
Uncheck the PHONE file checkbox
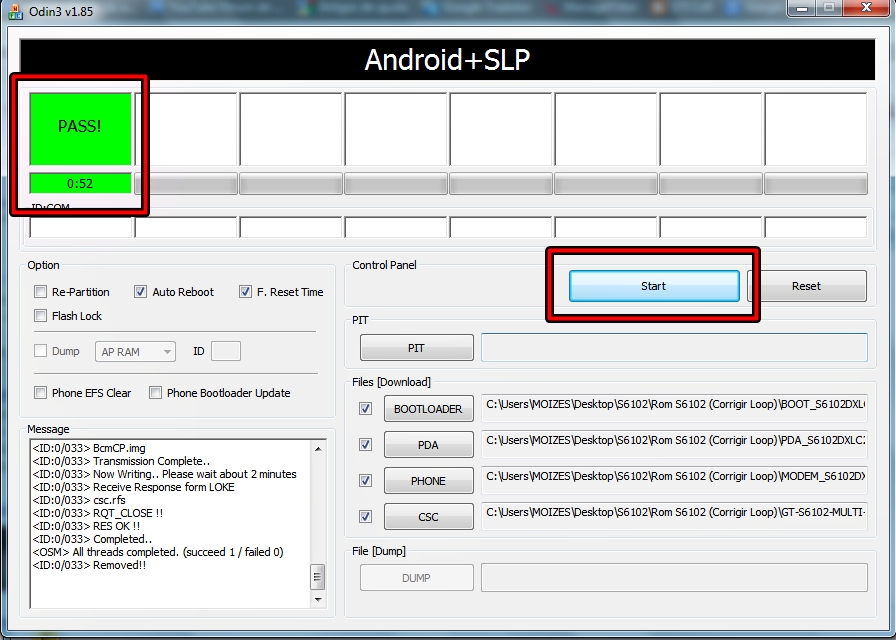tap(365, 481)
